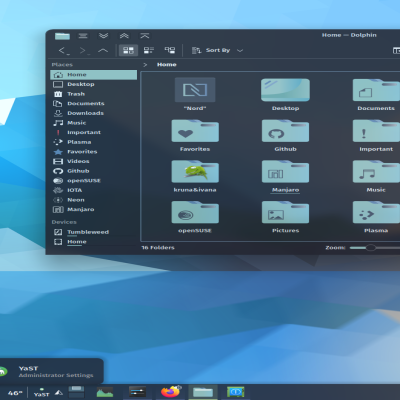This screenshot has height=400, width=400.
Task: Open the system monitor graph in taskbar
Action: [x=105, y=392]
